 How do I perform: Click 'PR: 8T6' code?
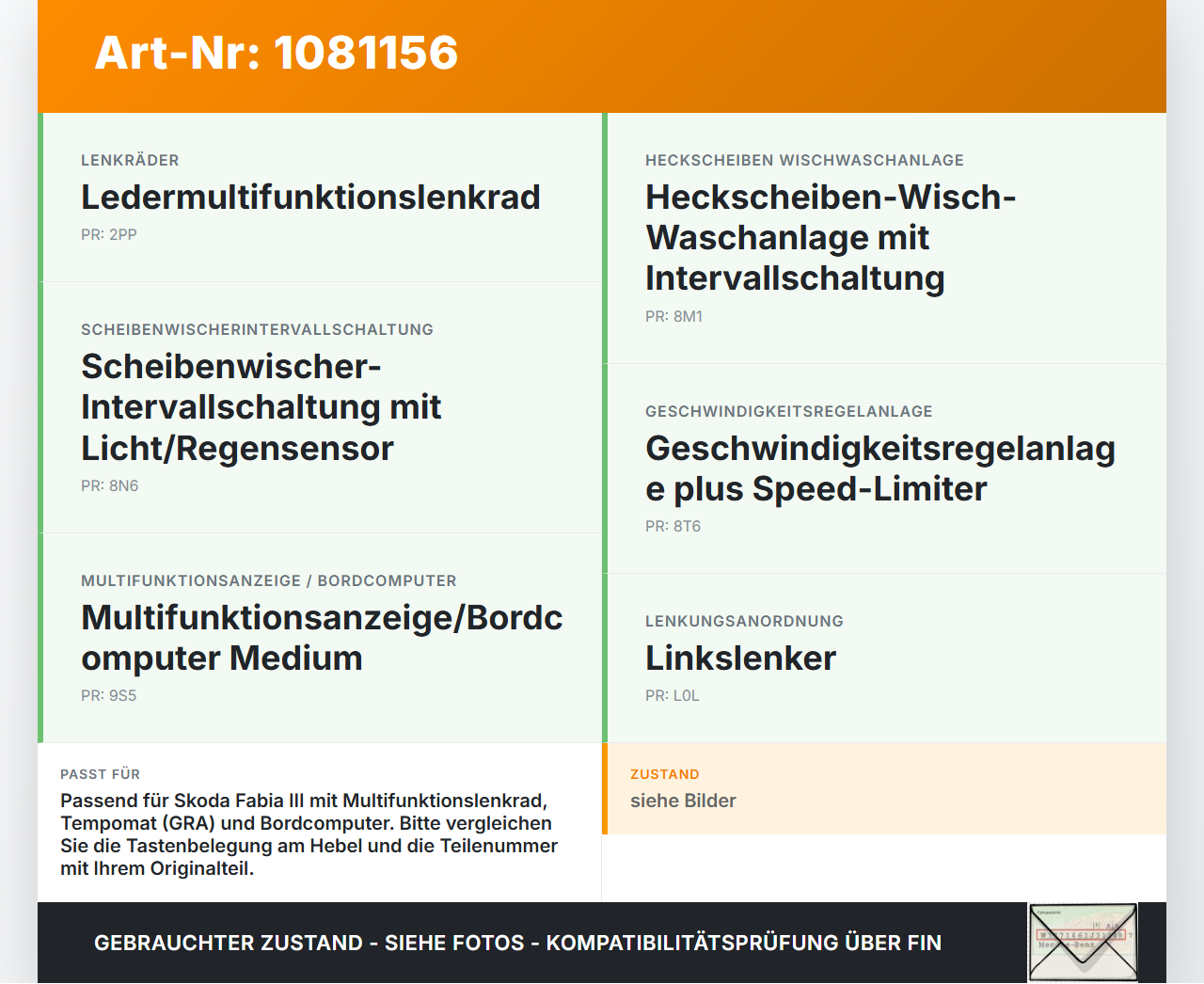coord(673,527)
